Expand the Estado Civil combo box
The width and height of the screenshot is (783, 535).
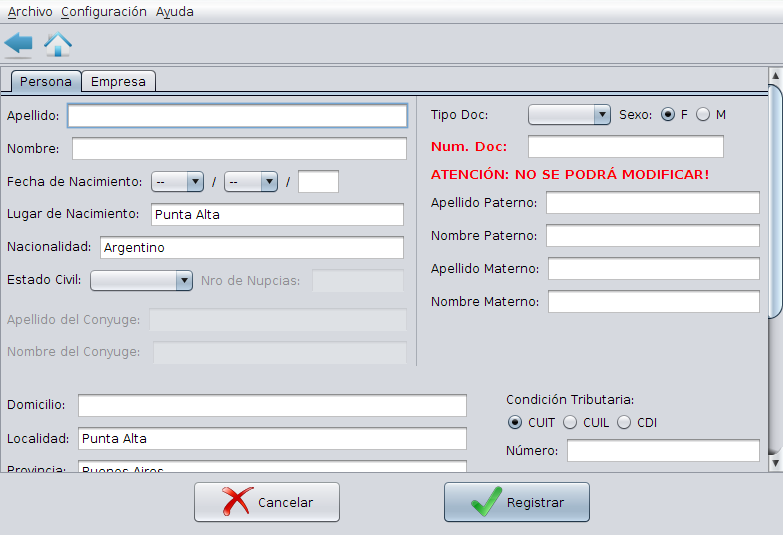point(141,281)
